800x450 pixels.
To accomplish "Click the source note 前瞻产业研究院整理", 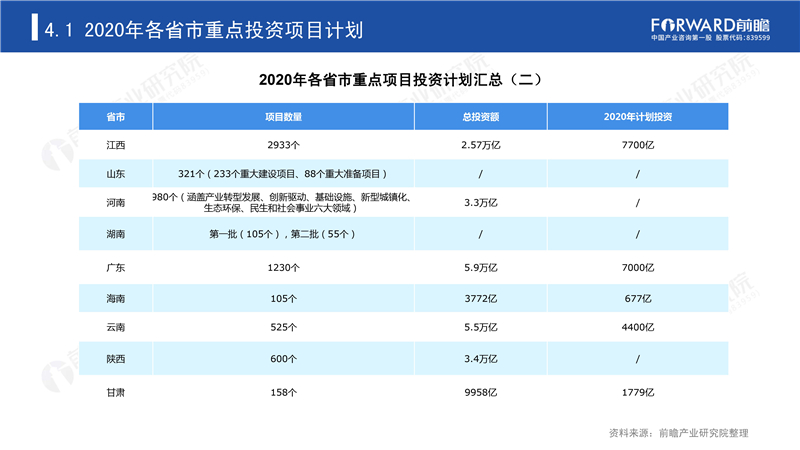I will point(704,433).
